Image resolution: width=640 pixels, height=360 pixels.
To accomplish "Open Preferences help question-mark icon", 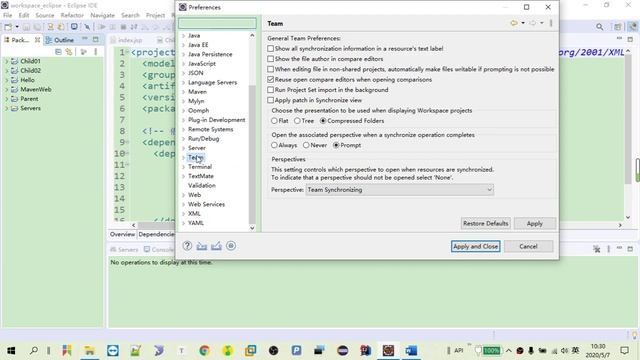I will [187, 246].
